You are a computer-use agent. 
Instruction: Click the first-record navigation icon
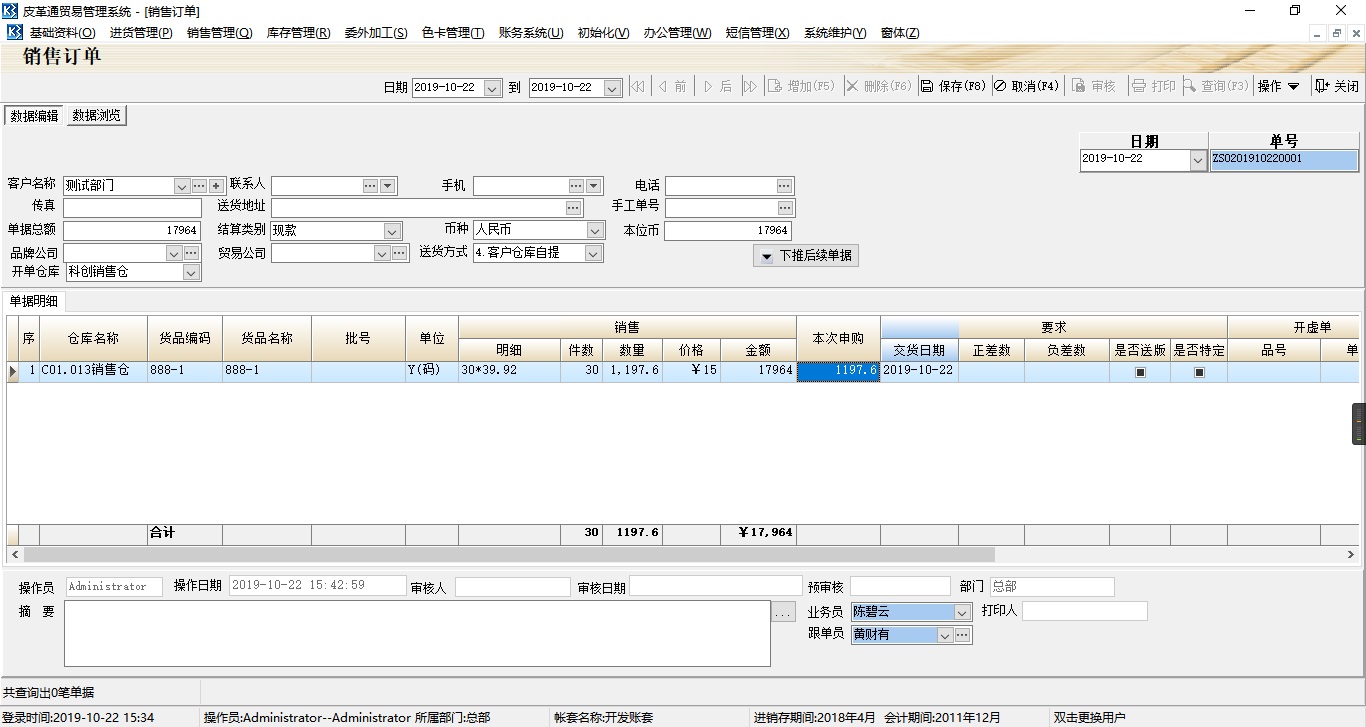637,86
